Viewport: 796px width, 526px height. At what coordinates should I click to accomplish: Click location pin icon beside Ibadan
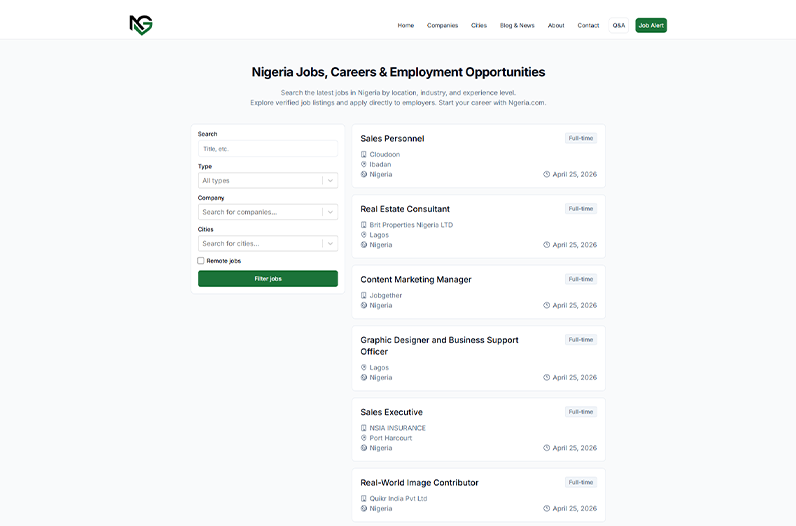(364, 164)
